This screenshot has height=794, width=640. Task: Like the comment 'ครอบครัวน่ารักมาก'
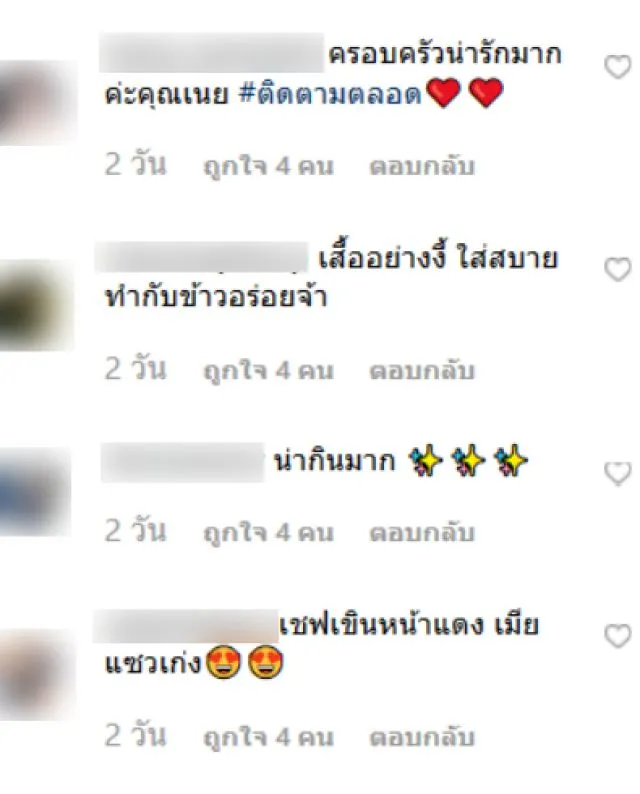[618, 67]
